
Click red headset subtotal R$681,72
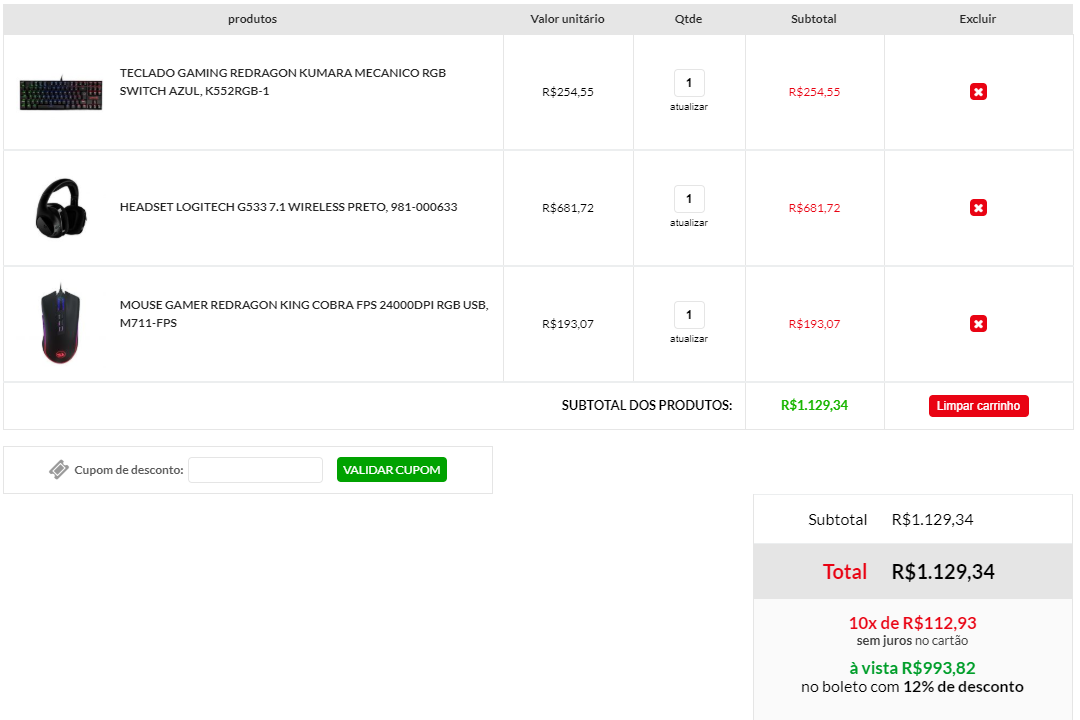pos(814,207)
